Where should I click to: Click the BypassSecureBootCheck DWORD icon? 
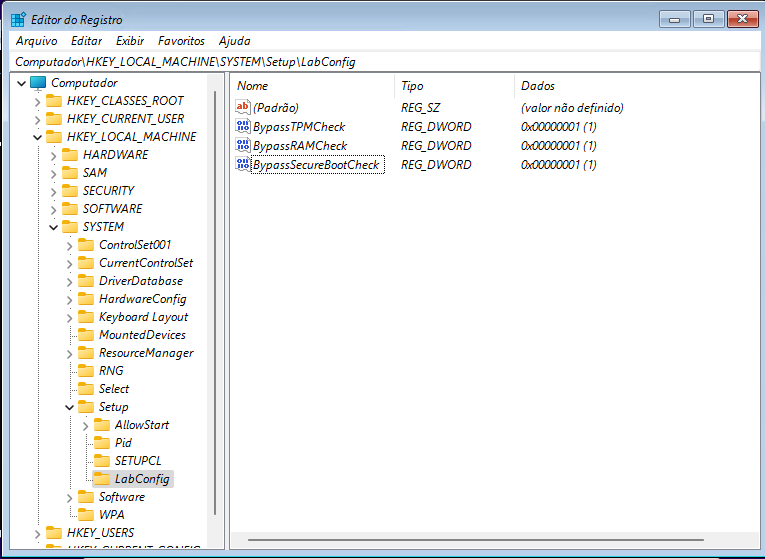click(243, 165)
